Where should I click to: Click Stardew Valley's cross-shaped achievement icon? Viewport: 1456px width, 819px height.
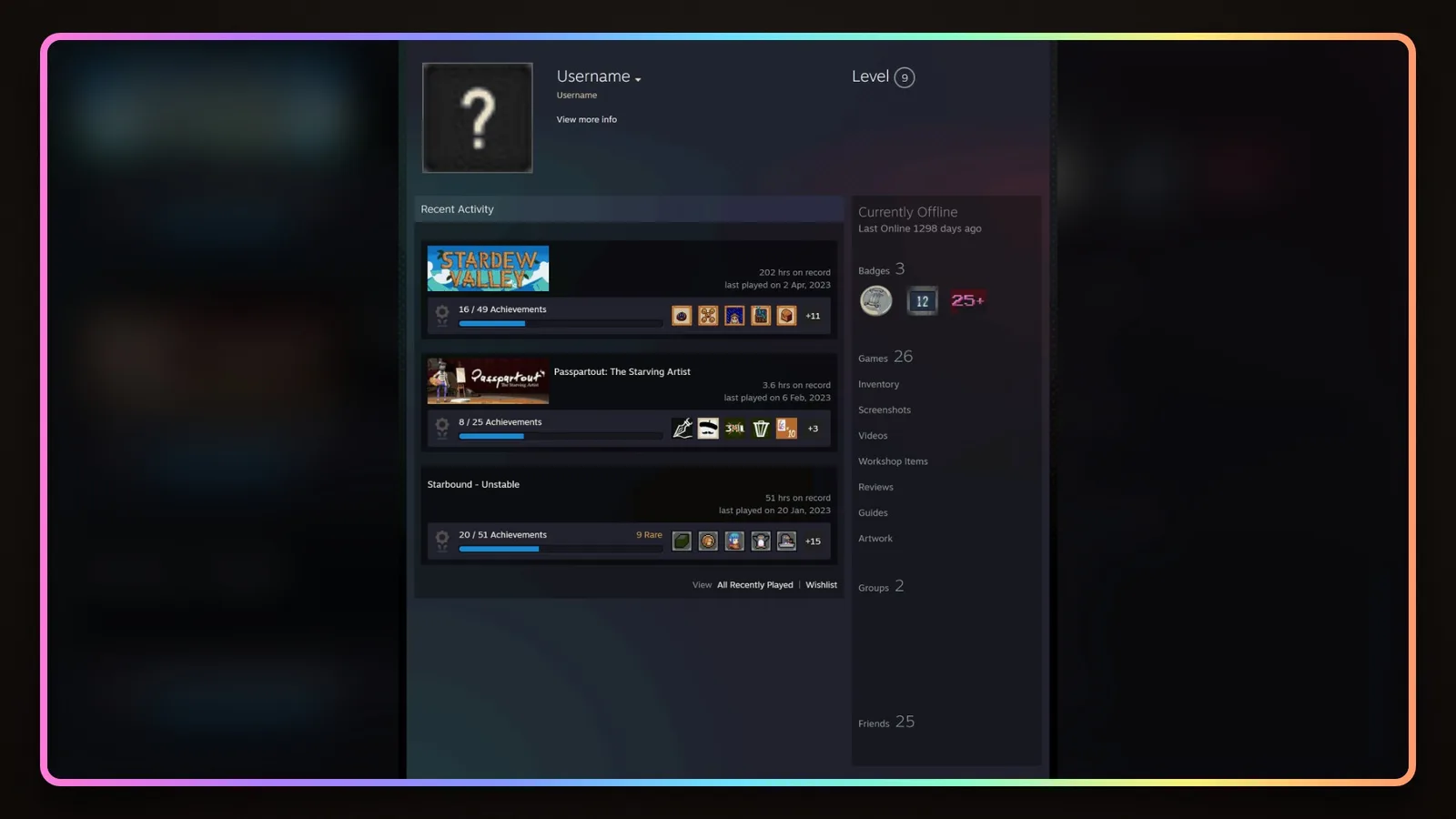[708, 316]
